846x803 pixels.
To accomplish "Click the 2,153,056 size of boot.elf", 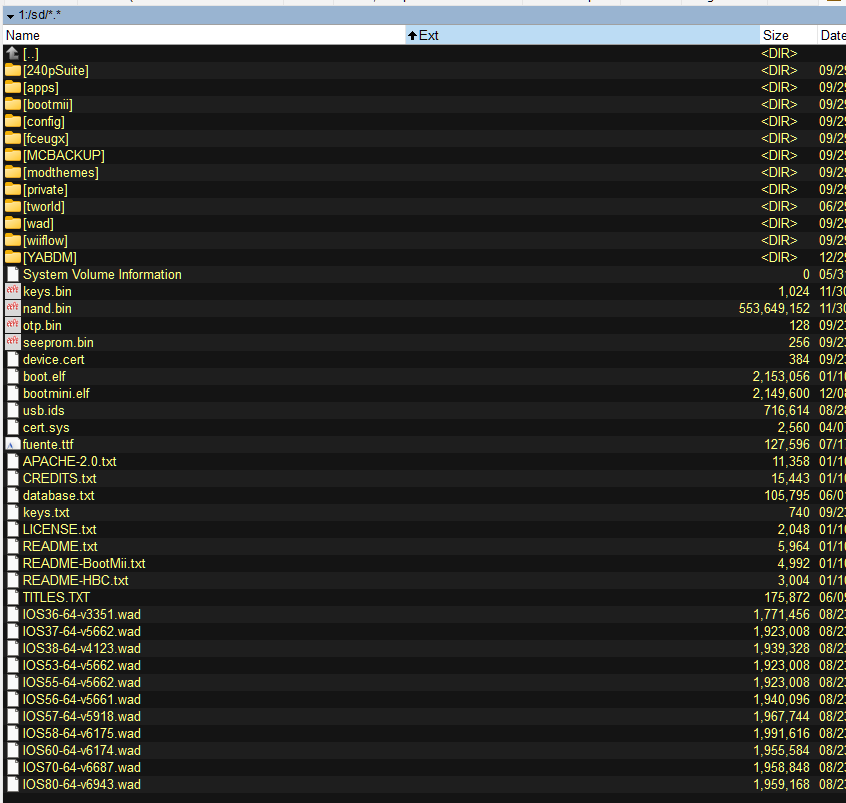I will [781, 377].
